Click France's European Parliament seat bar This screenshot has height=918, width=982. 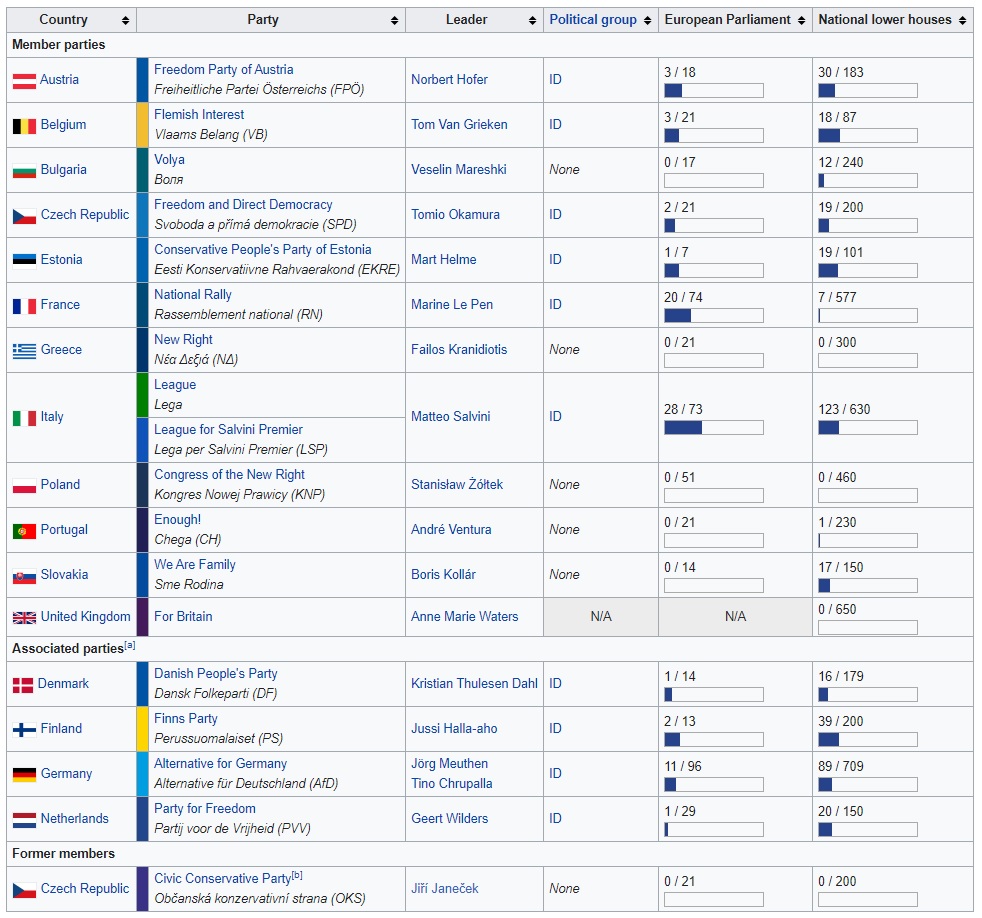coord(714,316)
